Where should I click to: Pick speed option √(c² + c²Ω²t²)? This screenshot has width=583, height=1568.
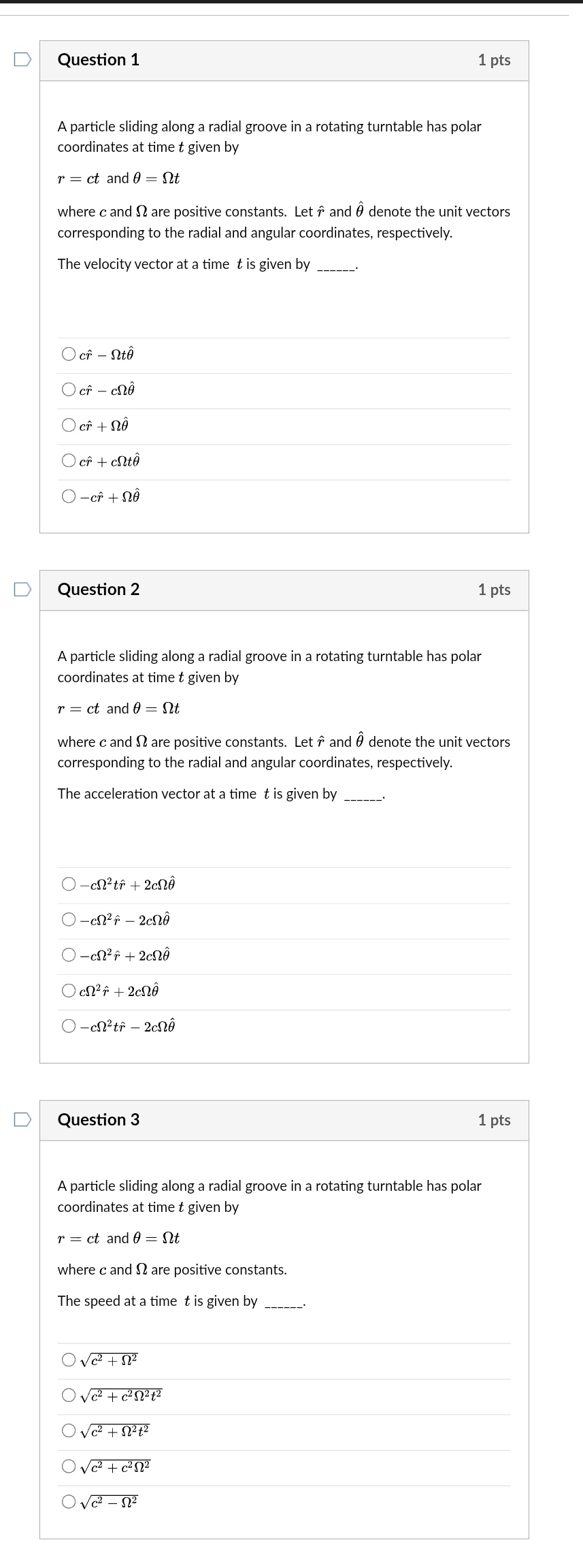[69, 1395]
